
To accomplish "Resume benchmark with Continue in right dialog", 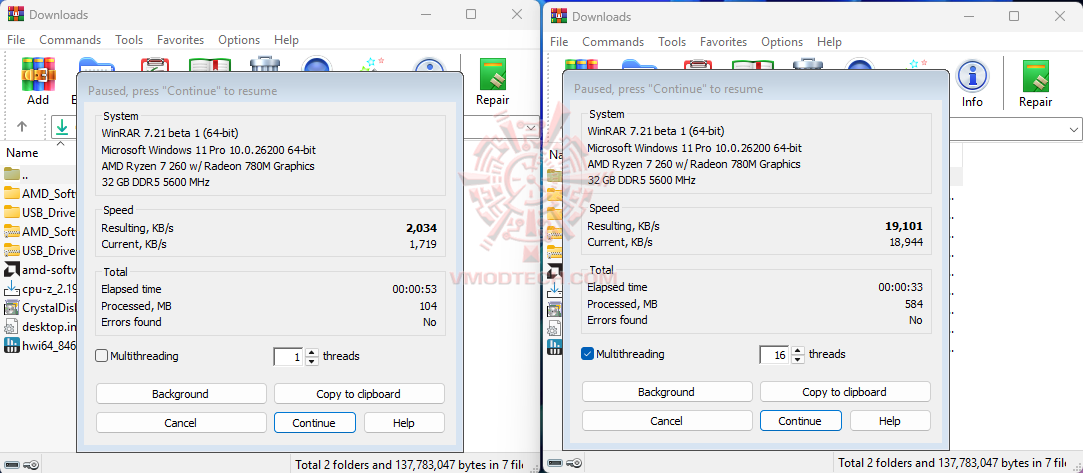I will (801, 421).
